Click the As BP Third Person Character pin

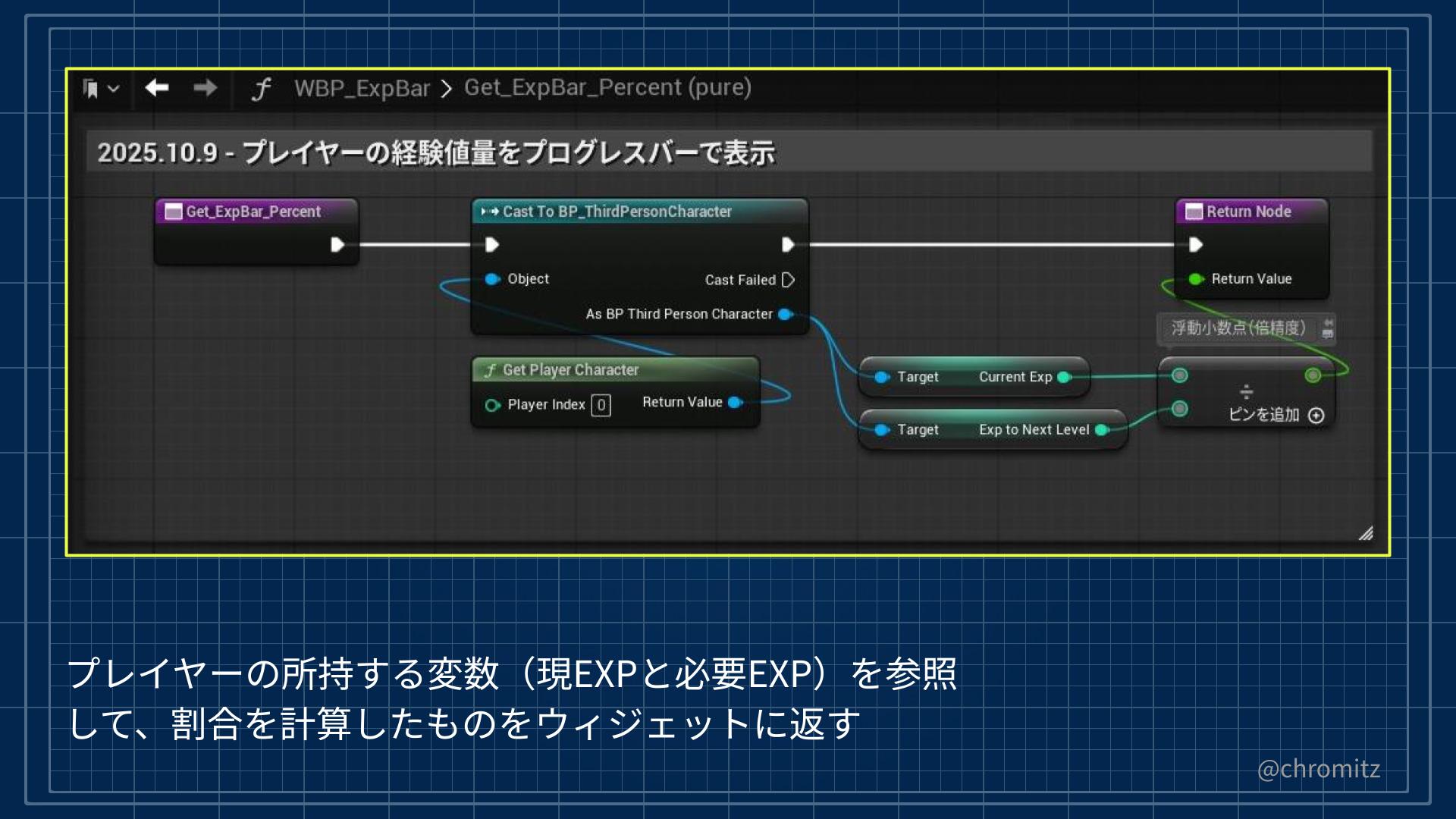point(786,314)
